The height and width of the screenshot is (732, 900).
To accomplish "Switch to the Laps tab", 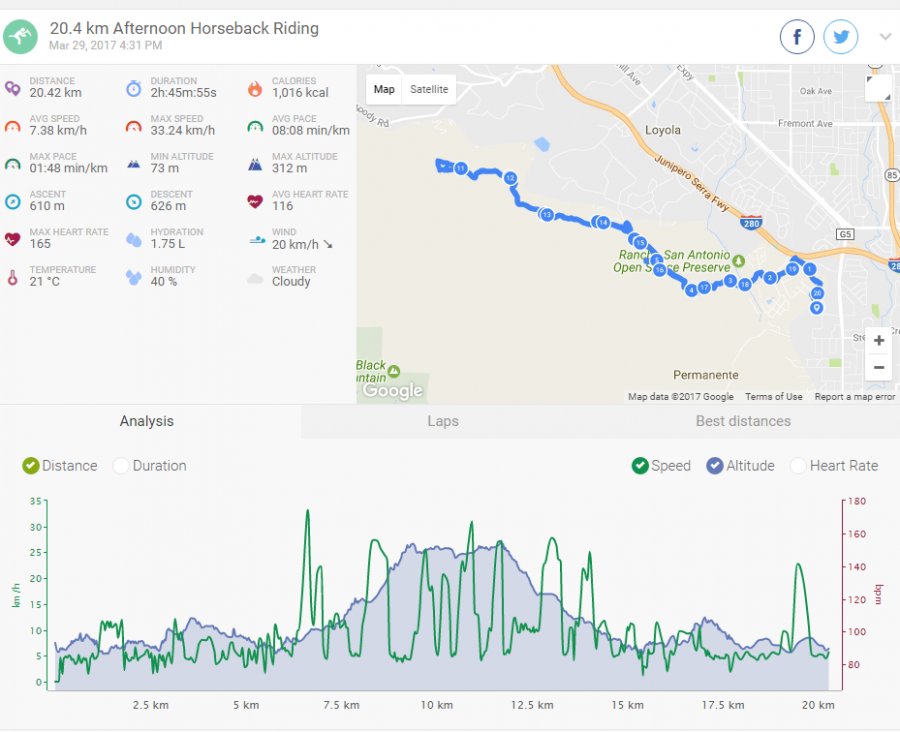I will (443, 421).
